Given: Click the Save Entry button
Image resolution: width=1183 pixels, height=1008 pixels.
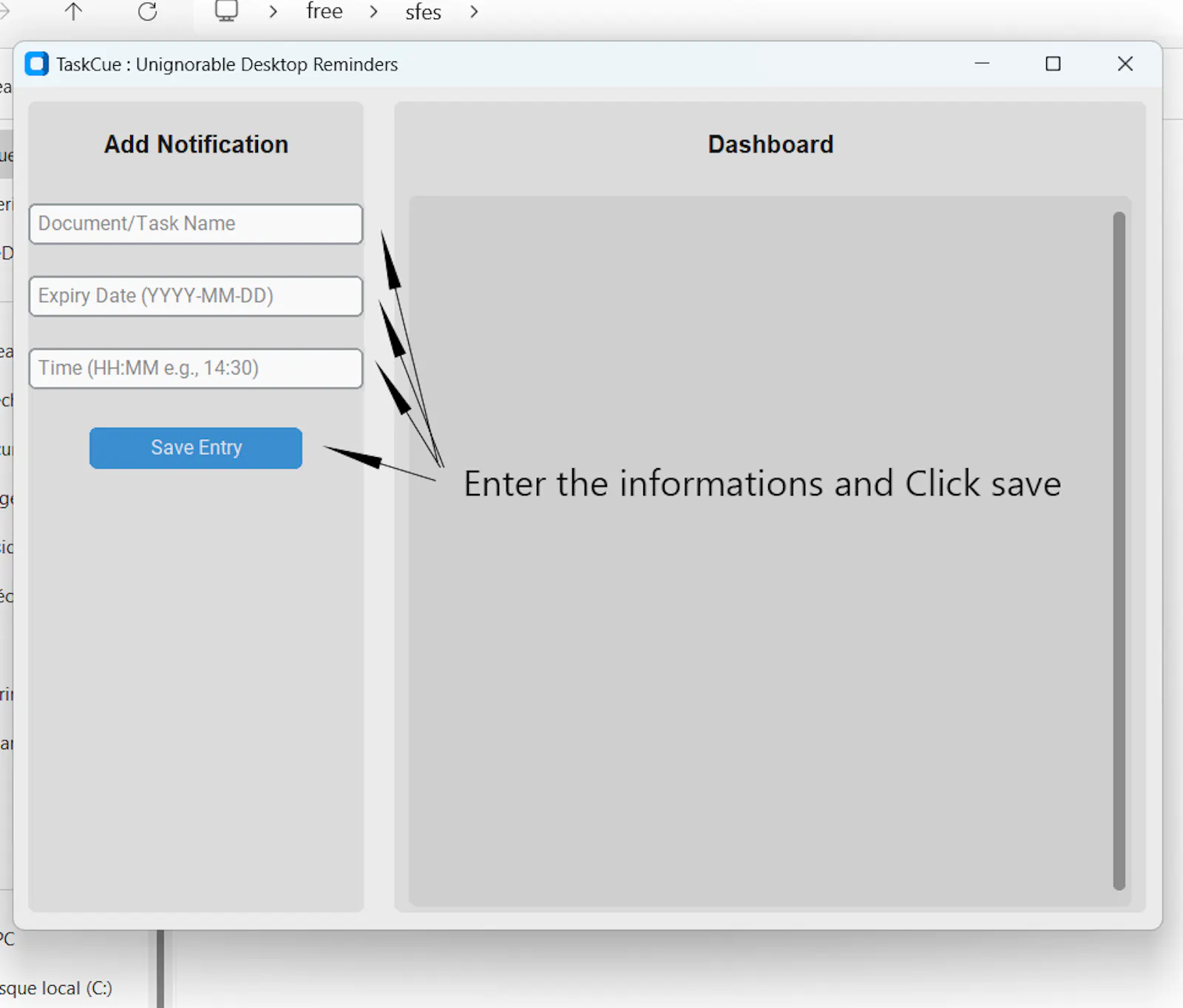Looking at the screenshot, I should (196, 447).
